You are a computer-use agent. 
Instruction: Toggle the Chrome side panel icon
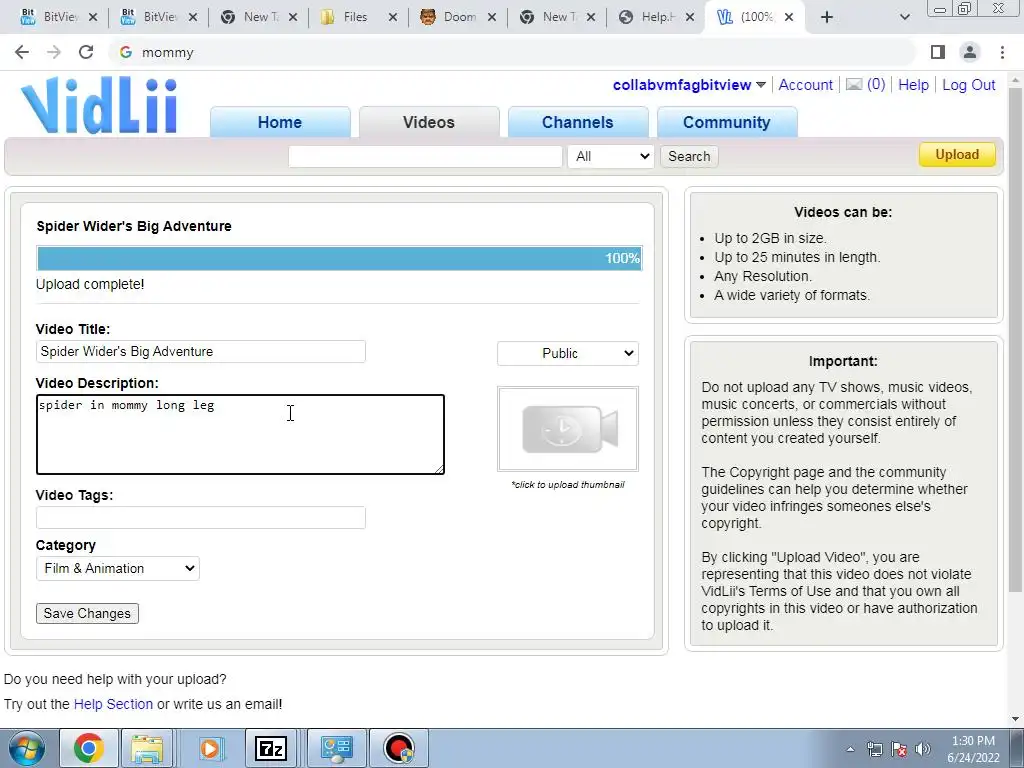(938, 52)
